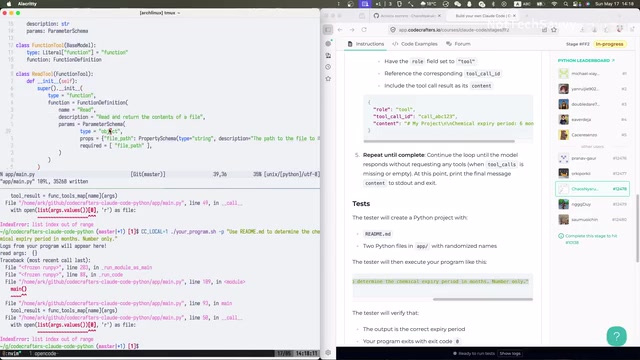640x360 pixels.
Task: Select leaderboard user ngggDuy
Action: click(592, 204)
